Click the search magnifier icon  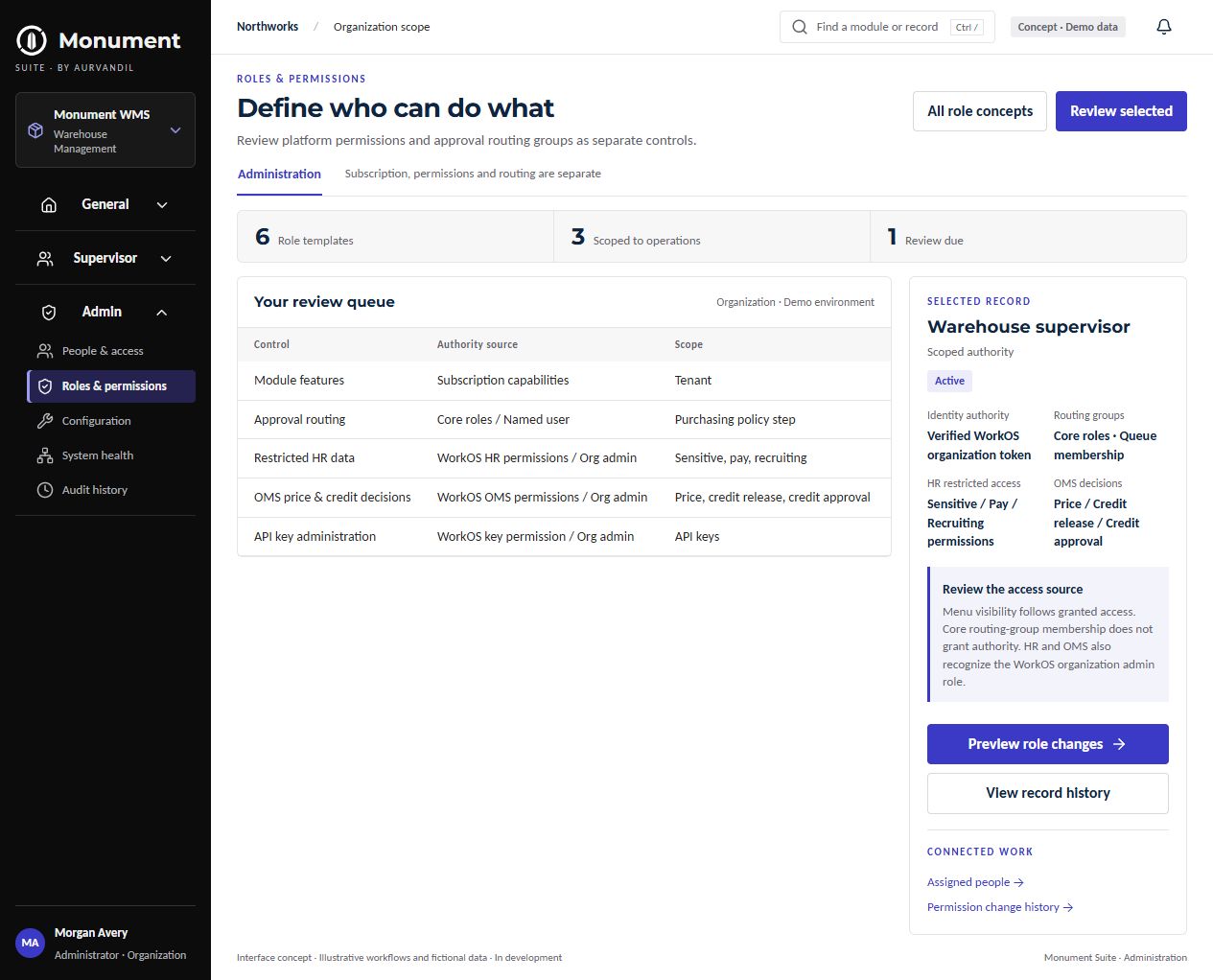point(800,27)
